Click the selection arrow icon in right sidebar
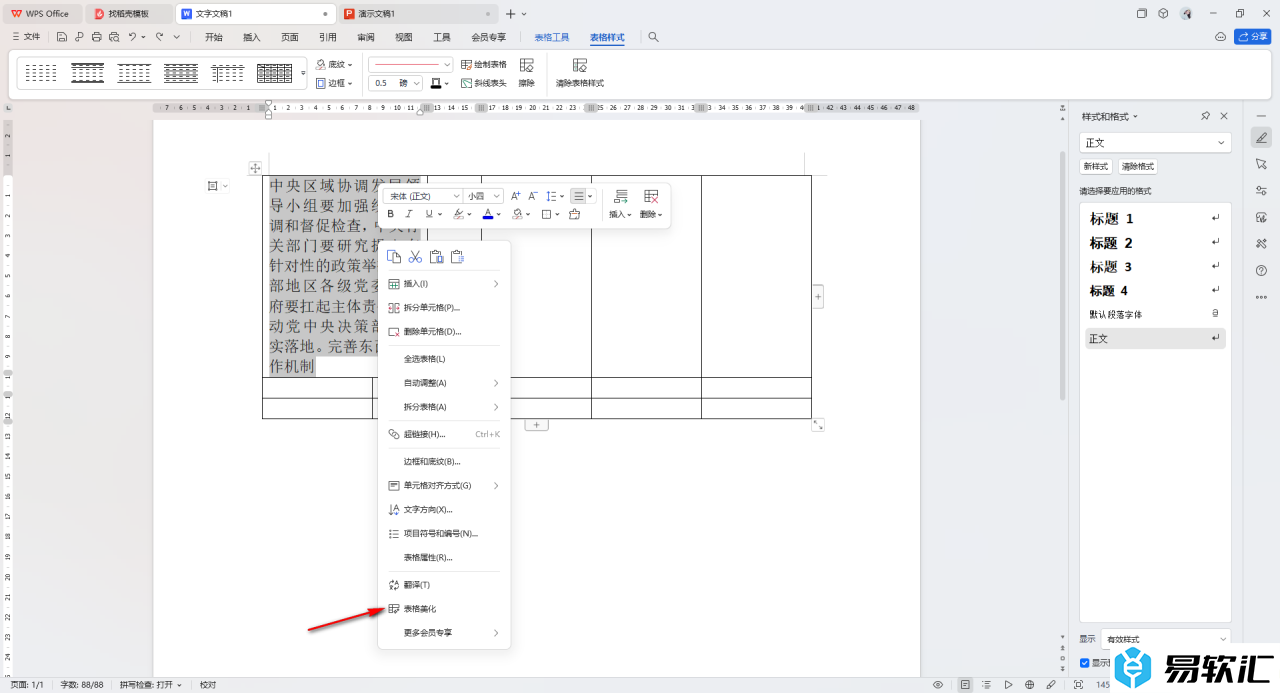The width and height of the screenshot is (1280, 693). pyautogui.click(x=1261, y=163)
